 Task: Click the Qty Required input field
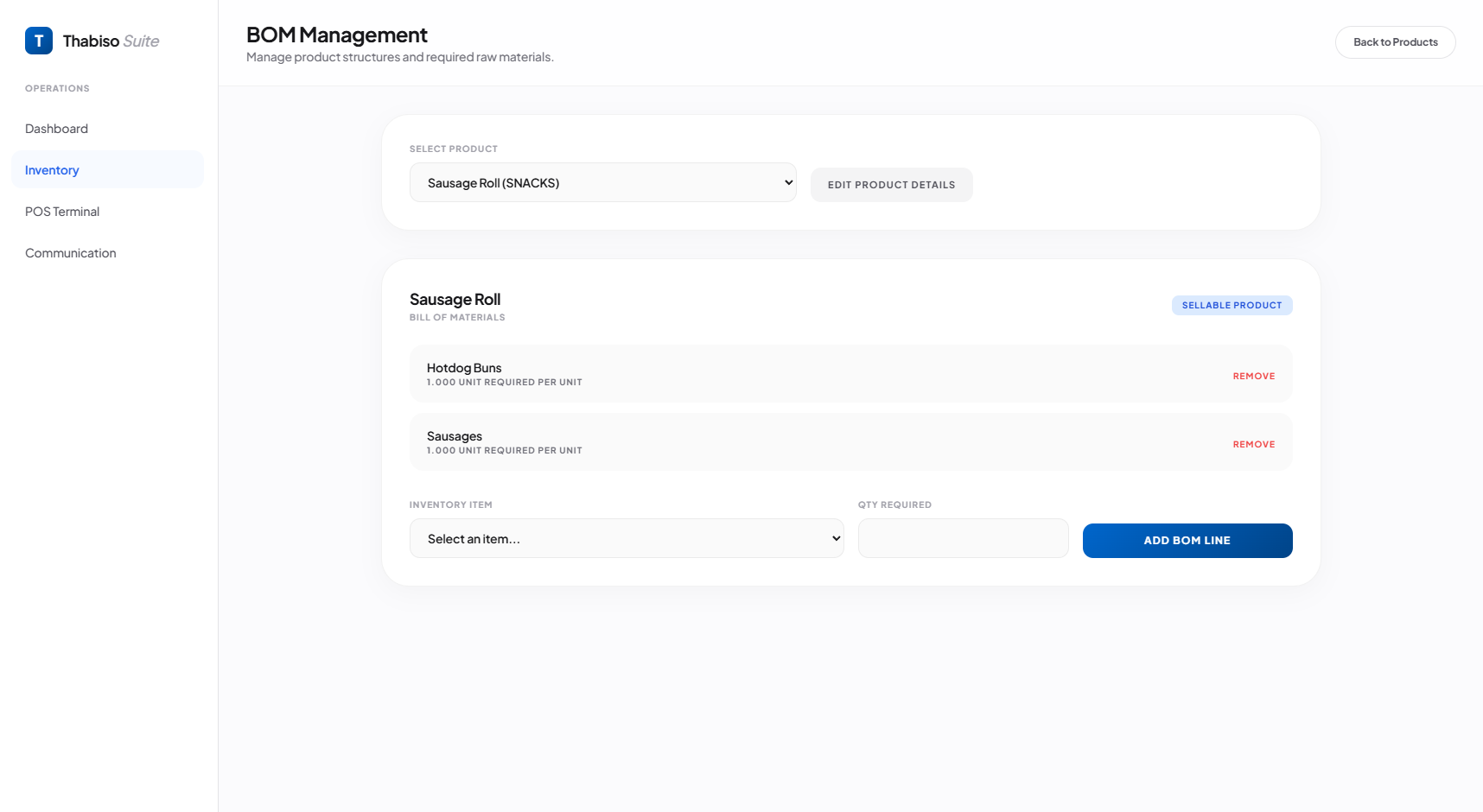963,537
